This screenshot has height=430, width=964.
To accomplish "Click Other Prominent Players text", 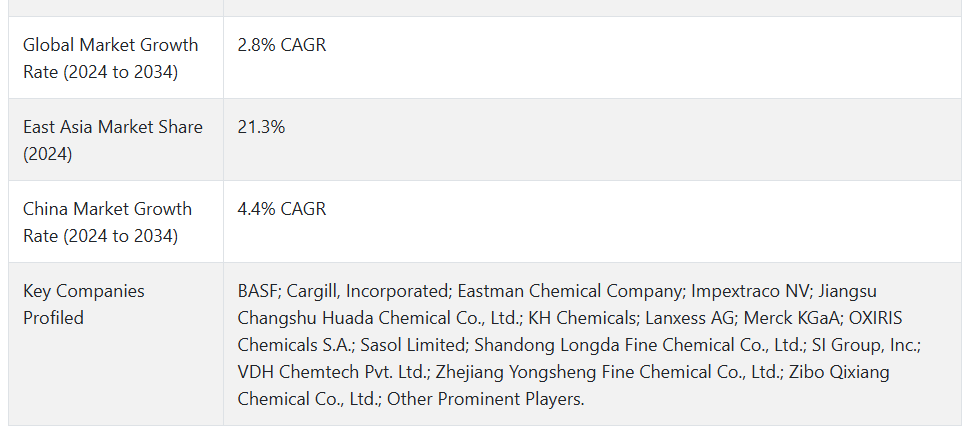I will click(485, 399).
